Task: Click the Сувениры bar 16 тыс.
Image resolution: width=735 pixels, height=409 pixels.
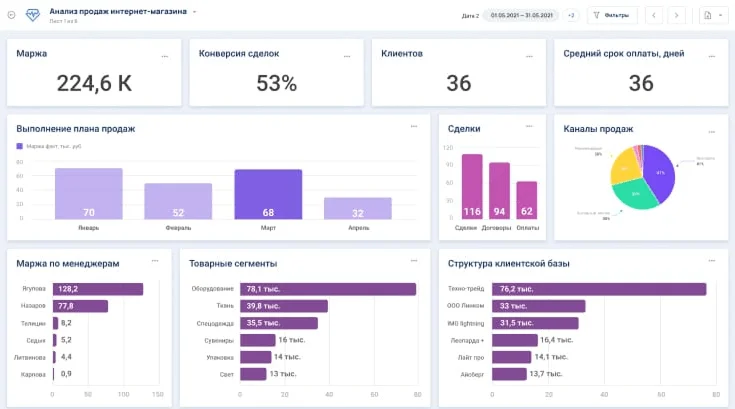Action: tap(258, 340)
